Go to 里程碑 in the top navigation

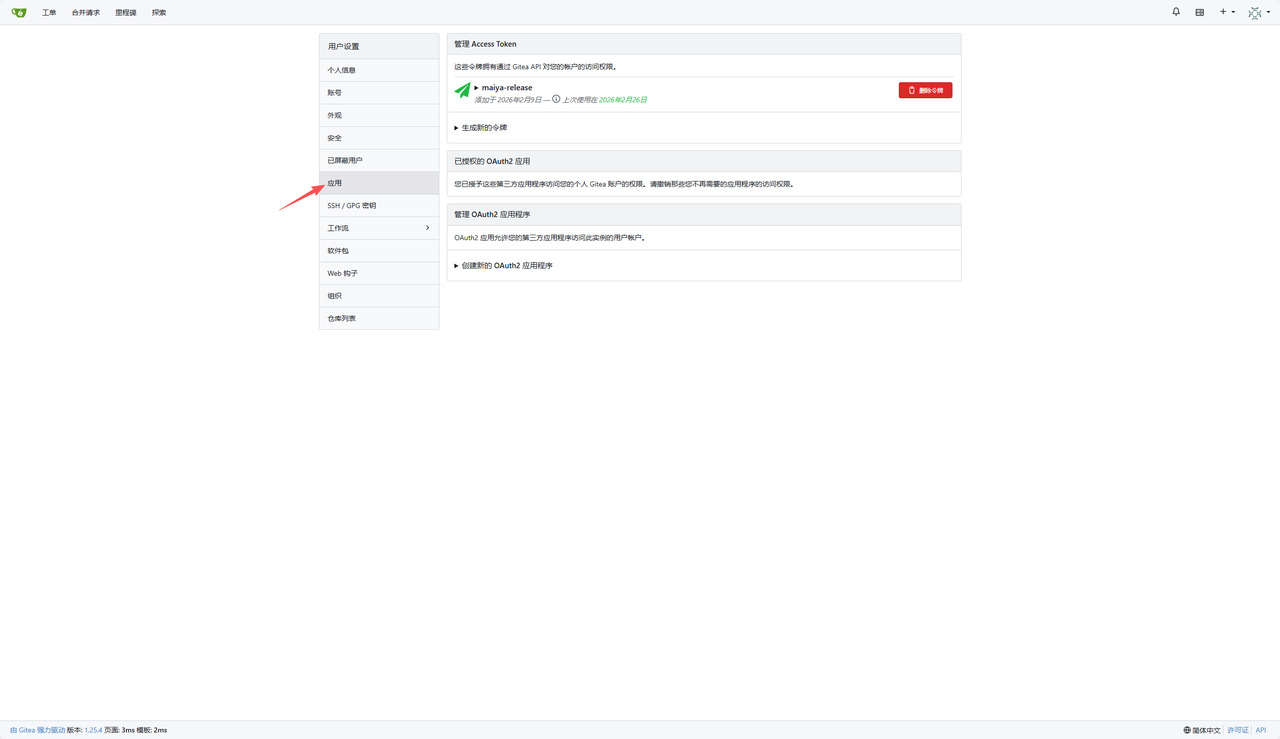tap(126, 13)
